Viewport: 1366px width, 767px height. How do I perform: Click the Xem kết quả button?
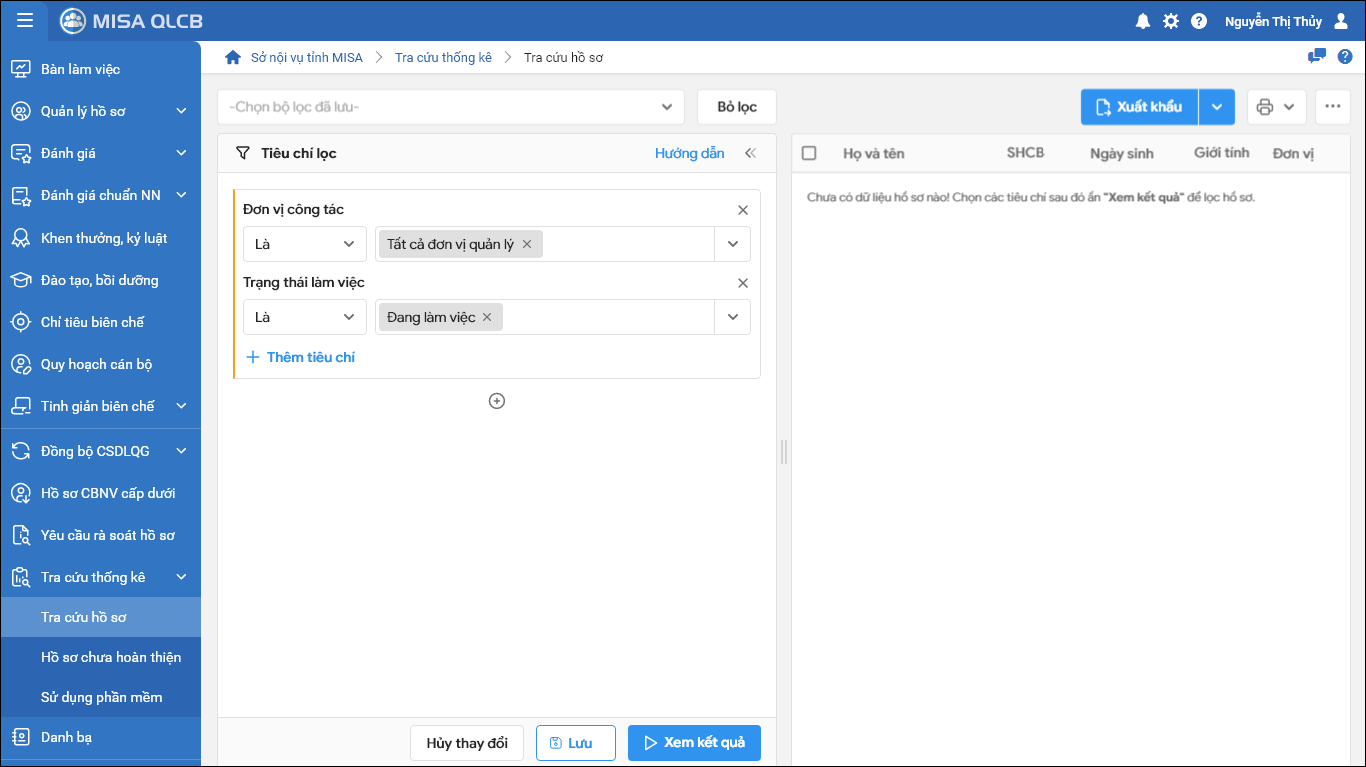point(694,743)
